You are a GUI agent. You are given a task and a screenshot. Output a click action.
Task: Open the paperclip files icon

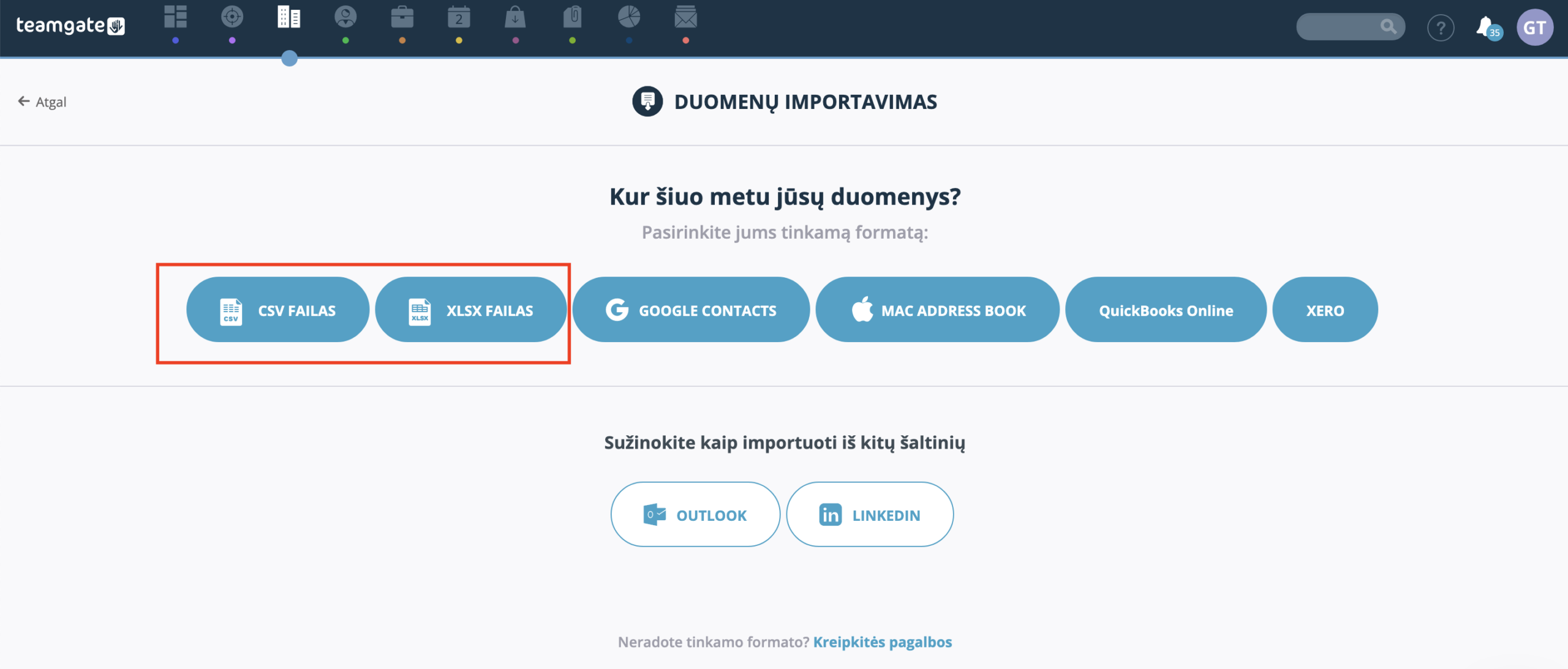572,17
